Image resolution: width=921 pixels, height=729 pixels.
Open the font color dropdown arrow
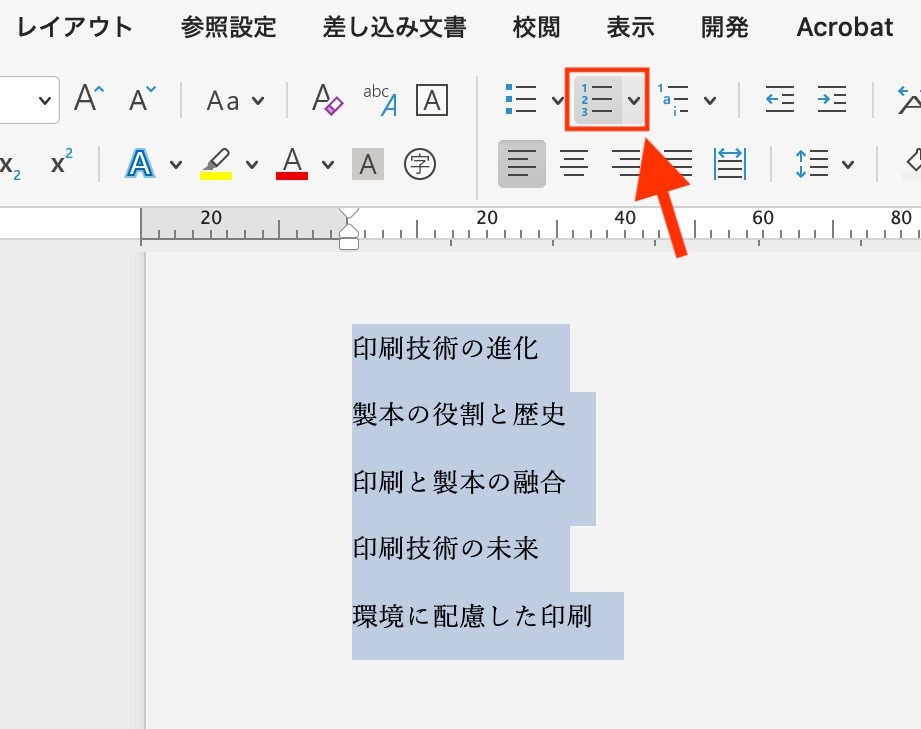328,164
